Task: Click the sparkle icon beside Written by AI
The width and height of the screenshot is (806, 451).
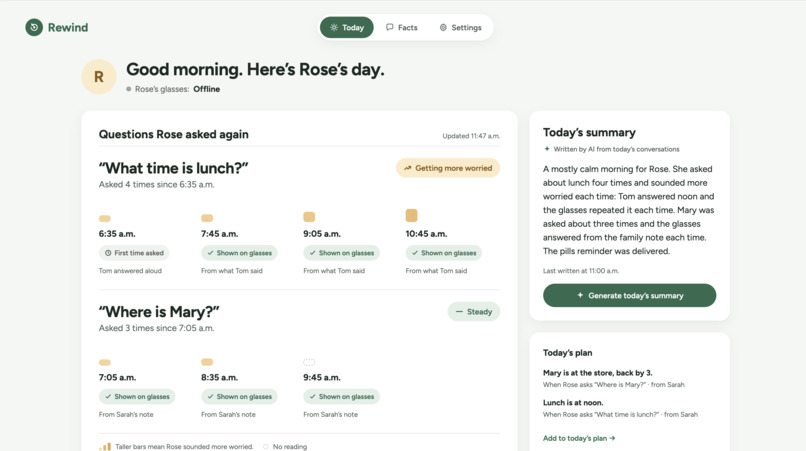Action: [x=547, y=149]
